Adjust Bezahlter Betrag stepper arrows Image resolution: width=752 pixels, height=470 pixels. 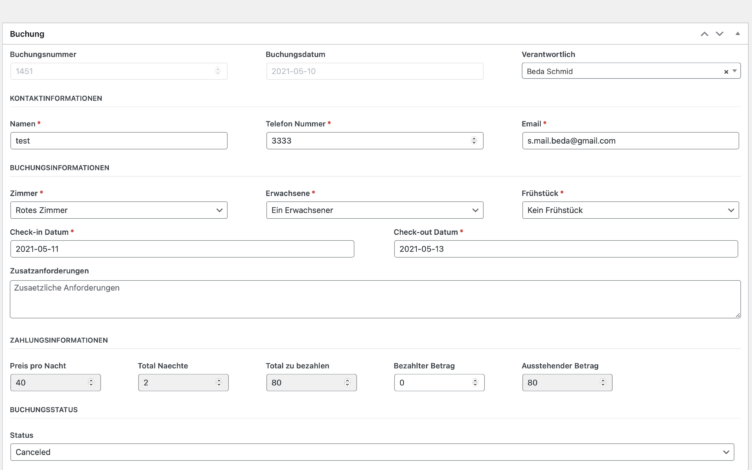tap(475, 383)
